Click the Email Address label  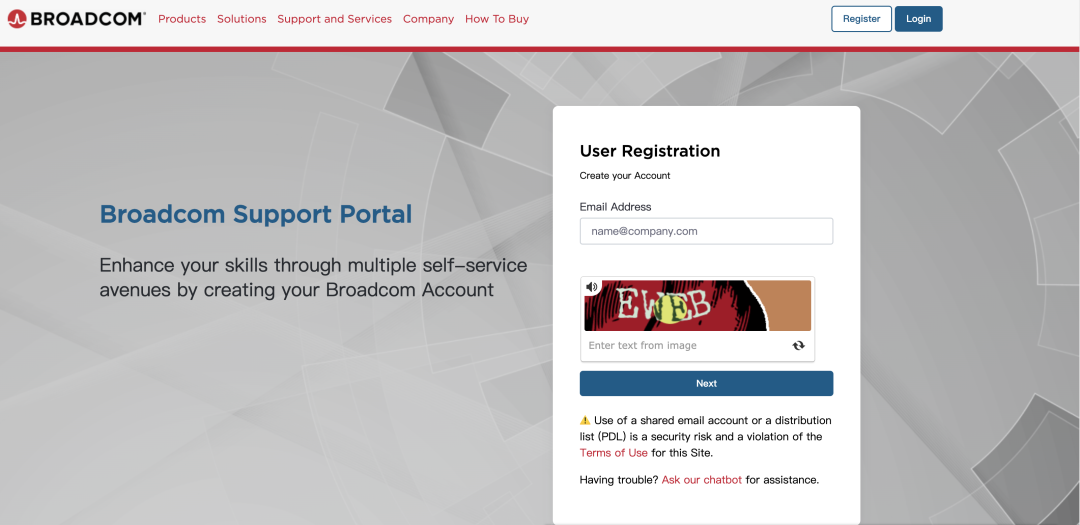pos(616,207)
